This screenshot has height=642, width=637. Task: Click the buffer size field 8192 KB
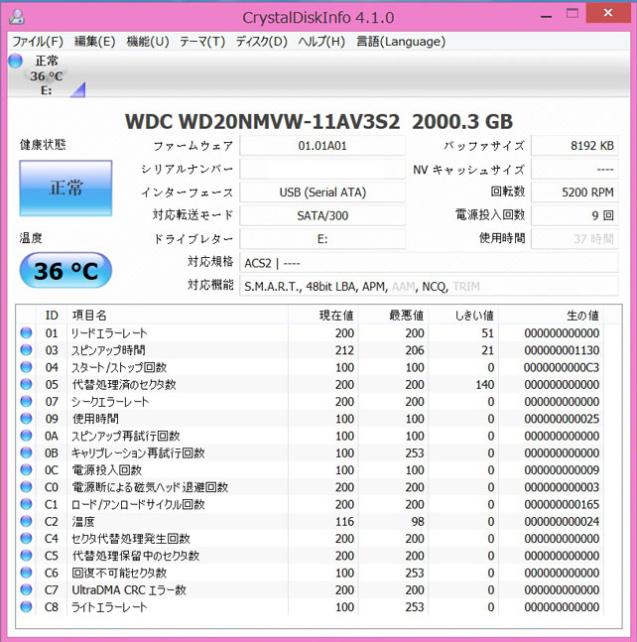pyautogui.click(x=575, y=146)
